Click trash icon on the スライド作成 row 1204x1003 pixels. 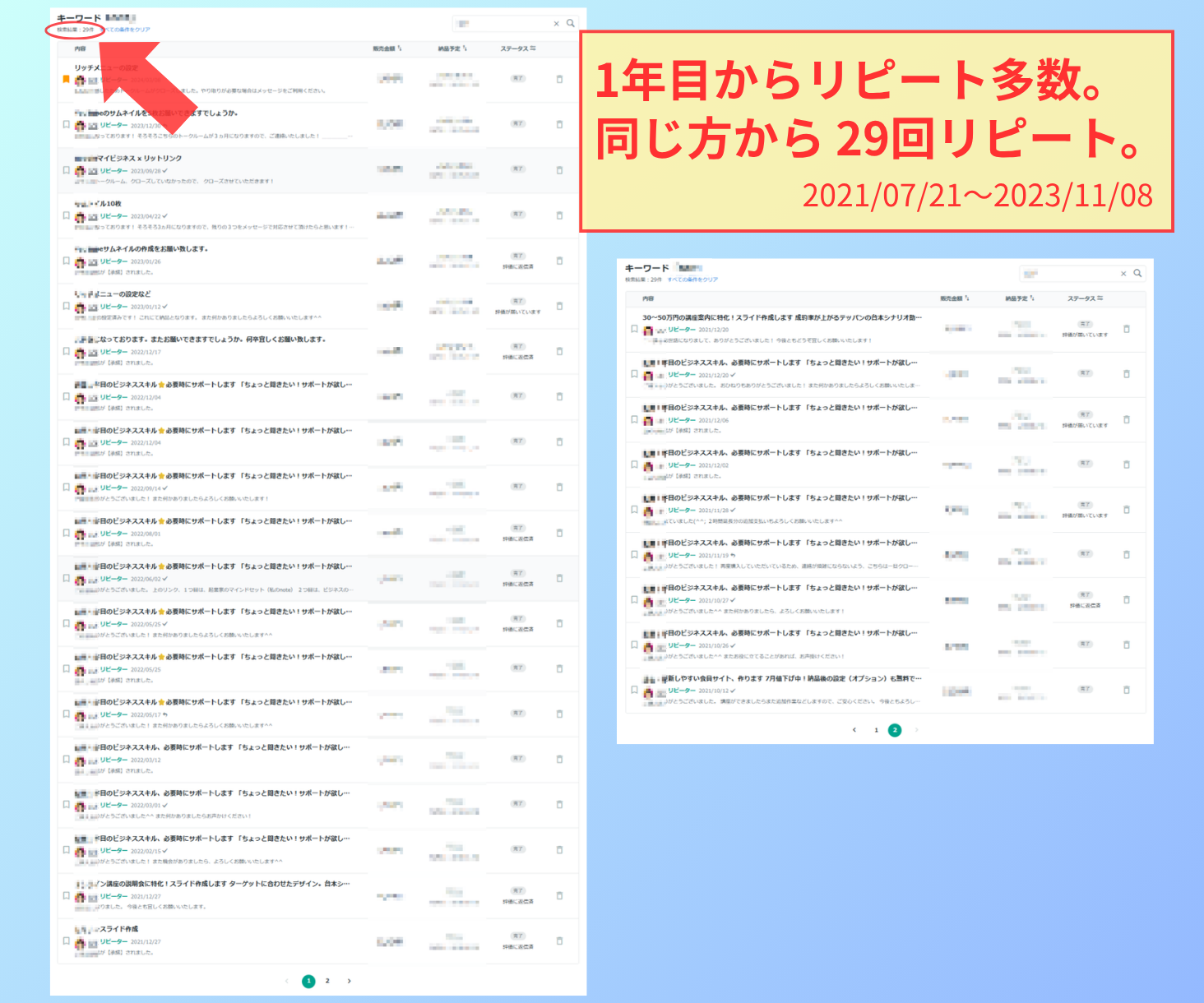click(x=560, y=941)
